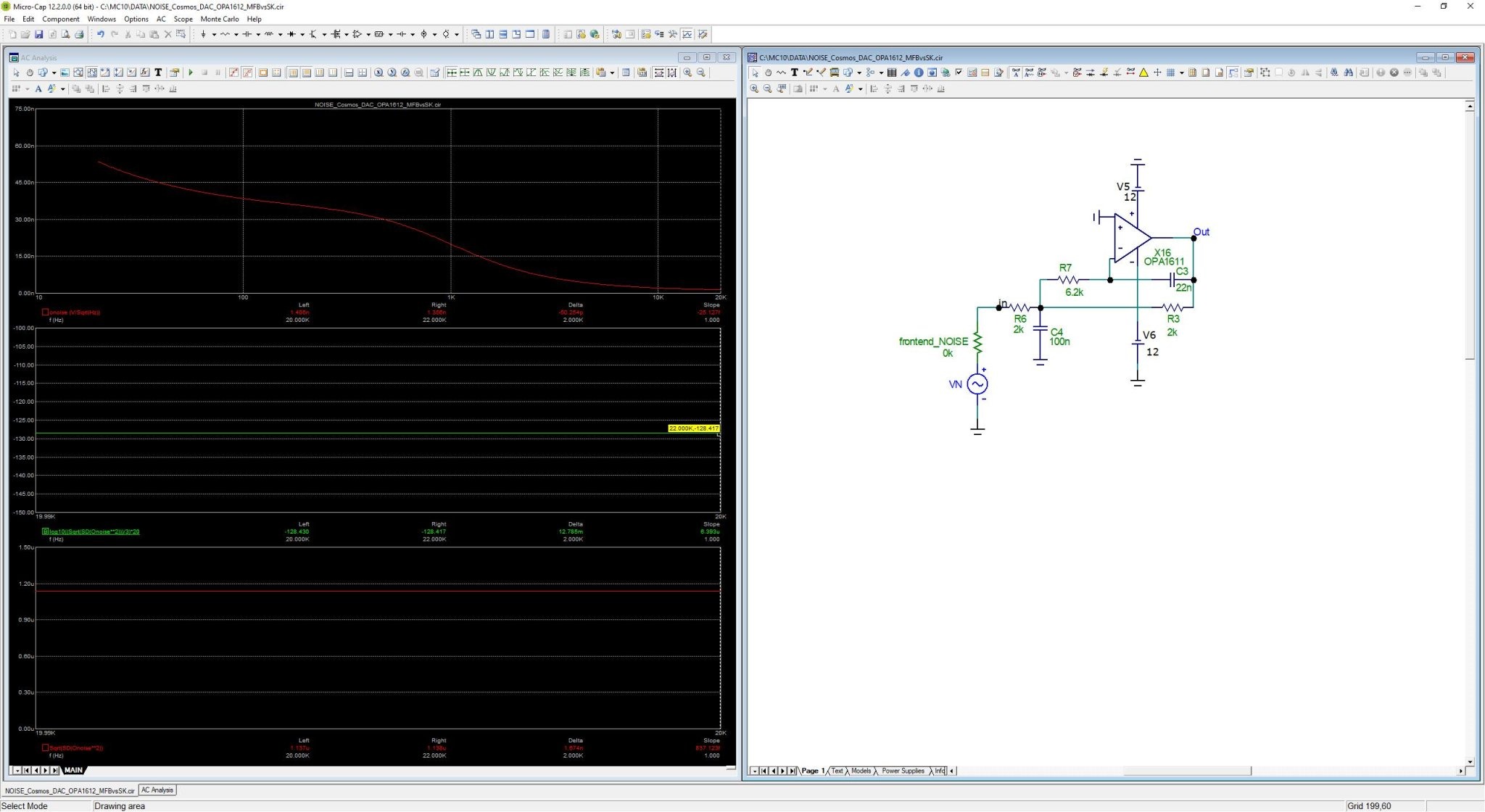Image resolution: width=1485 pixels, height=812 pixels.
Task: Click the OPA1611 opamp symbol in schematic
Action: (1132, 237)
